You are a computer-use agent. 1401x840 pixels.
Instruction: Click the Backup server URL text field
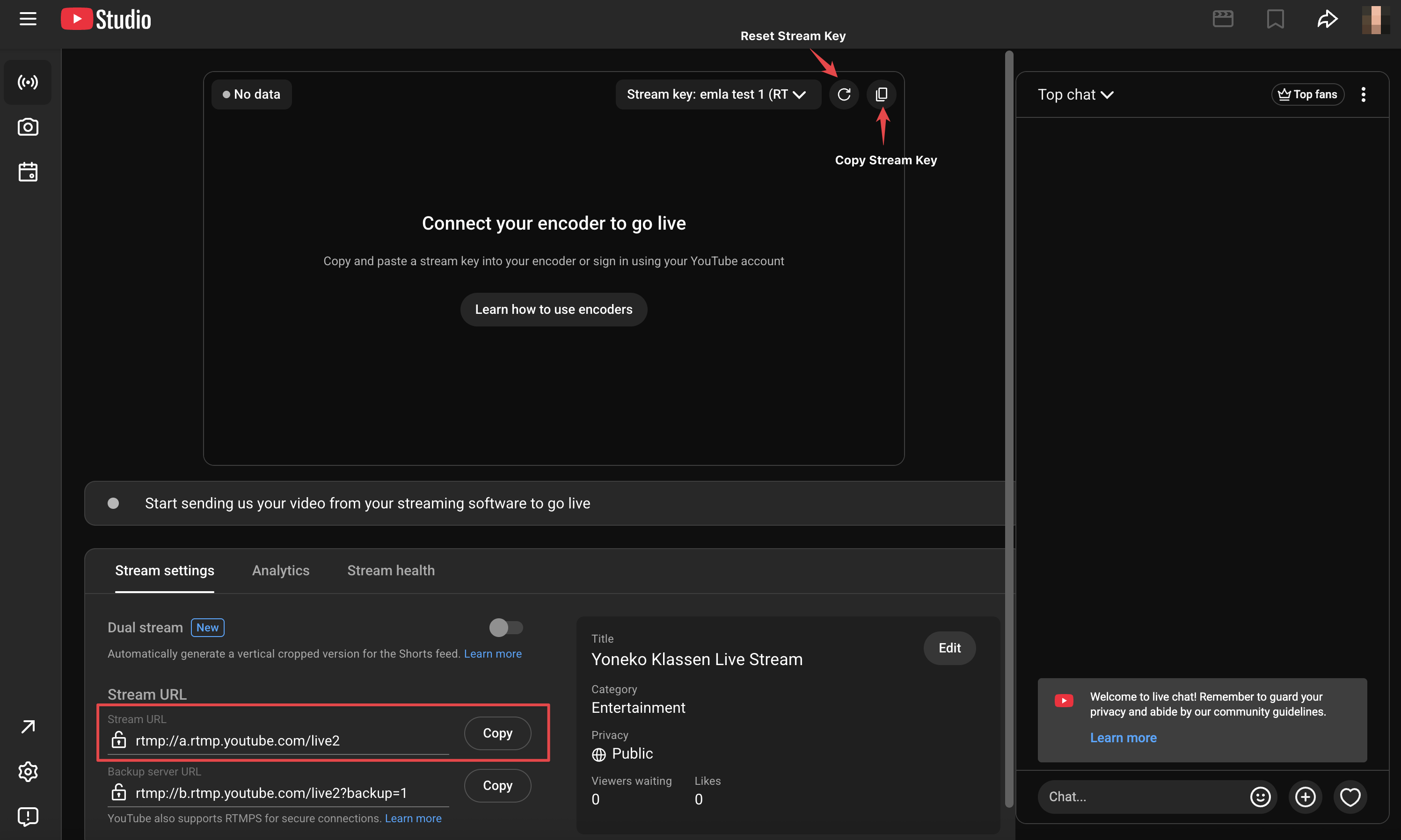278,793
